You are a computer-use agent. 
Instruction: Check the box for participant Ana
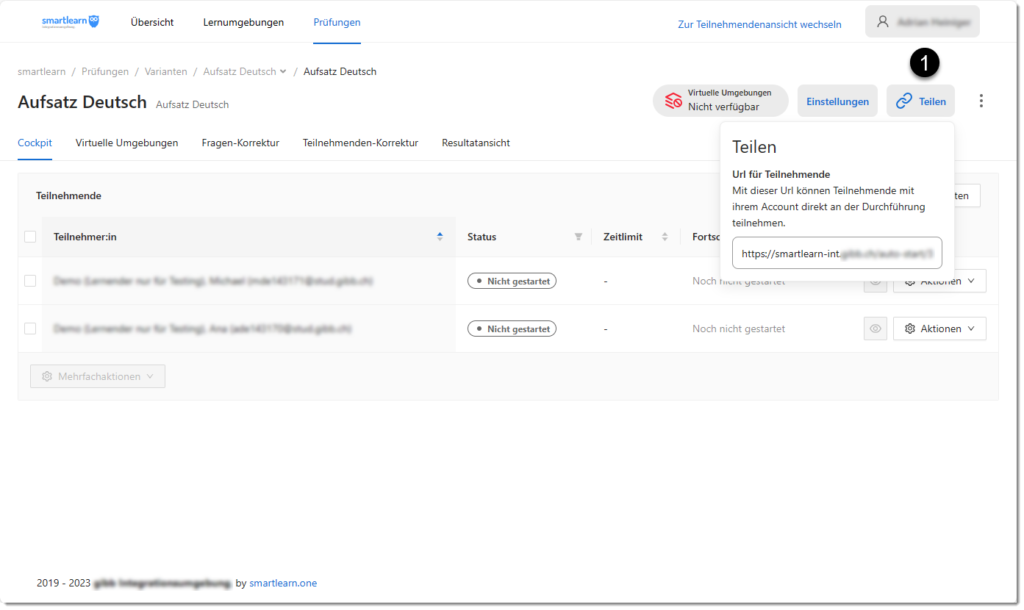tap(30, 329)
